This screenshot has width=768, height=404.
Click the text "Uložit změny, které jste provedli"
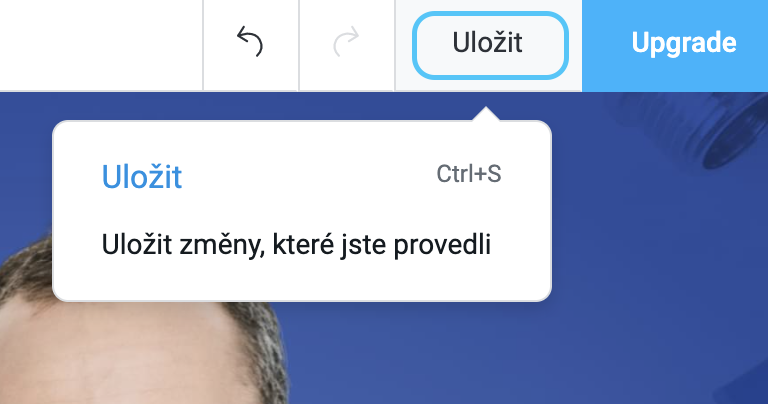click(x=296, y=244)
